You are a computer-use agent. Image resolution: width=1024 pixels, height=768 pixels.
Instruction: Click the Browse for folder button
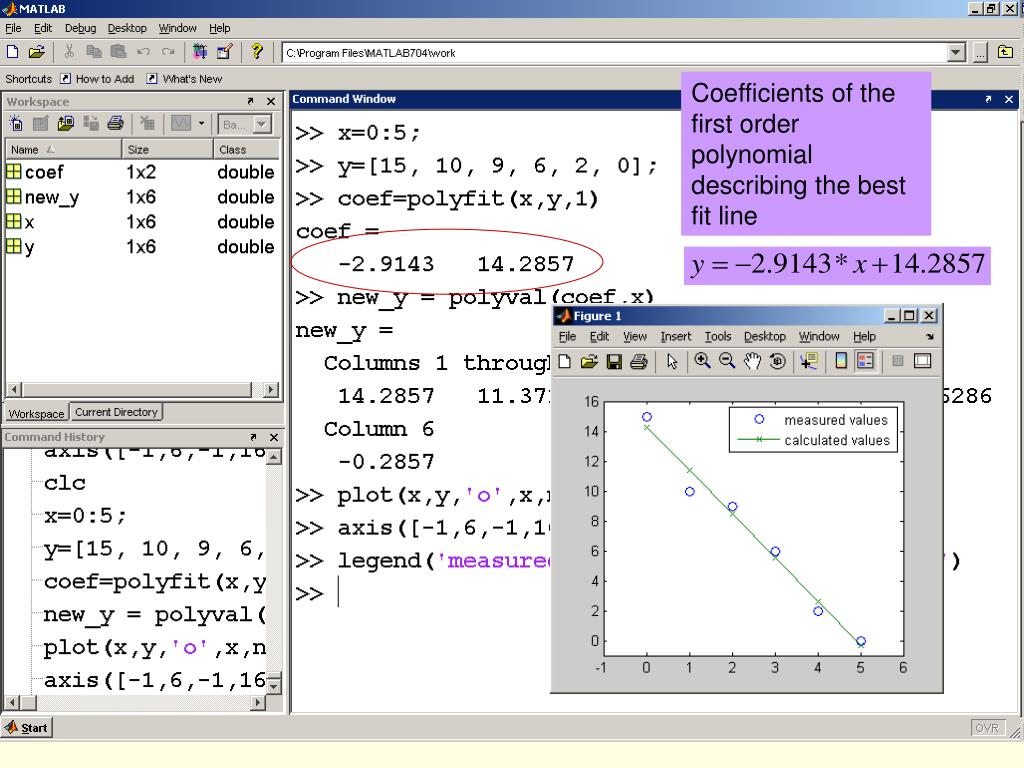click(980, 52)
